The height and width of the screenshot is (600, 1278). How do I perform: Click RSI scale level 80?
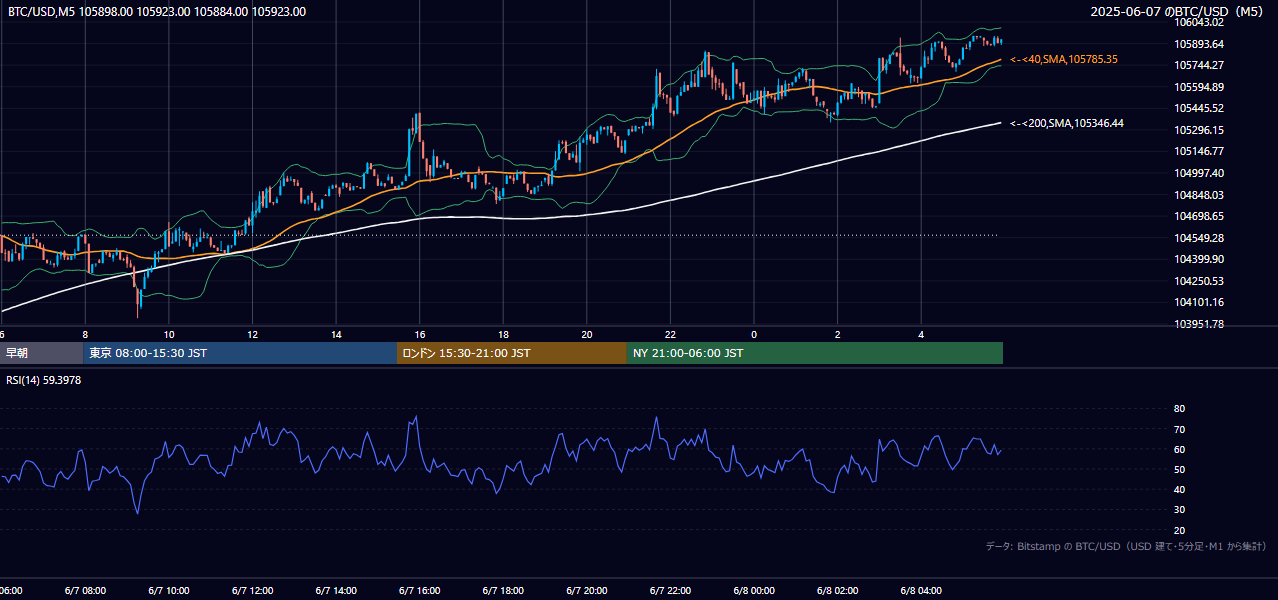(x=1180, y=409)
